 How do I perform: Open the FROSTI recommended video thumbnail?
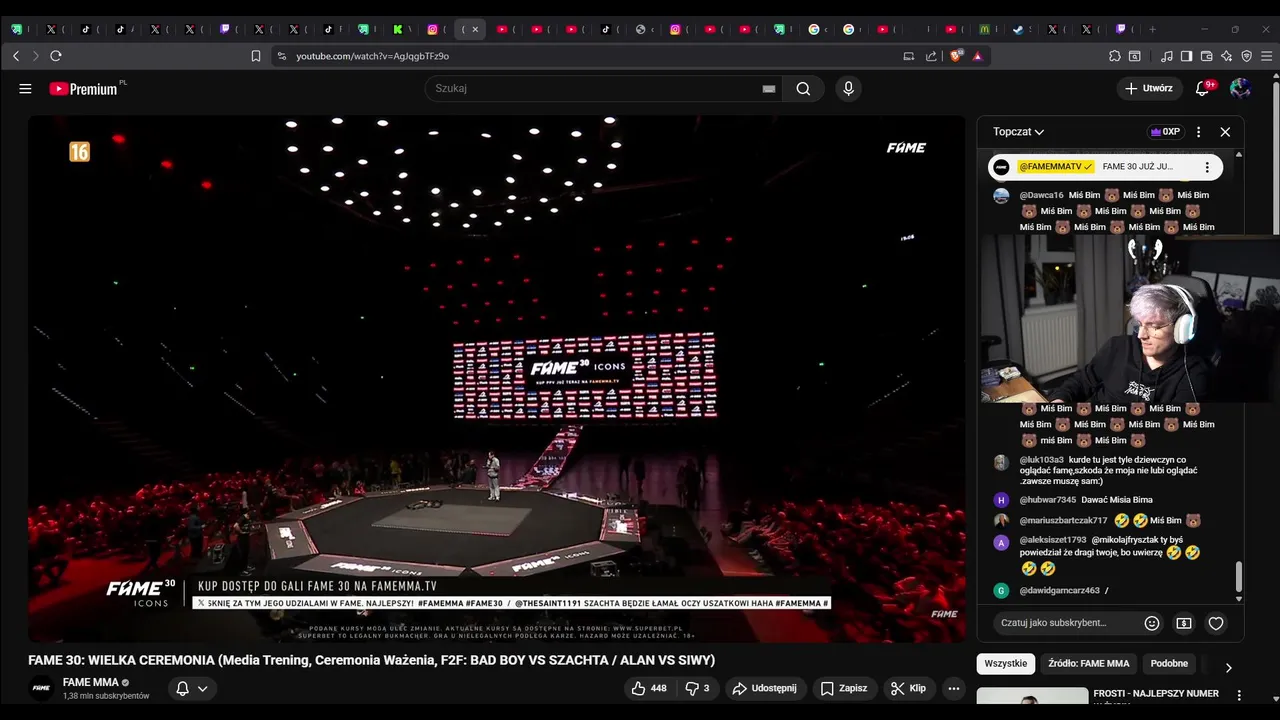point(1032,696)
